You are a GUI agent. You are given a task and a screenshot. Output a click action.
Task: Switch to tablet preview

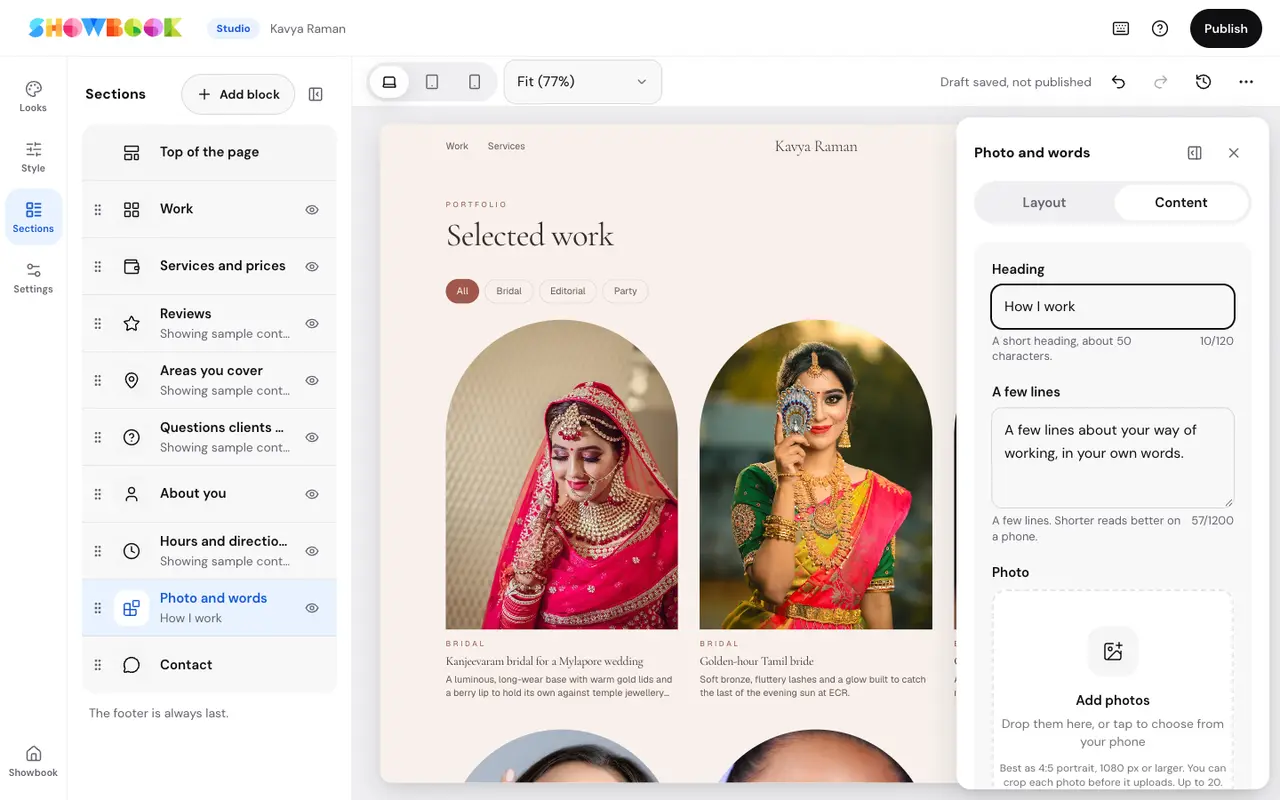tap(432, 82)
